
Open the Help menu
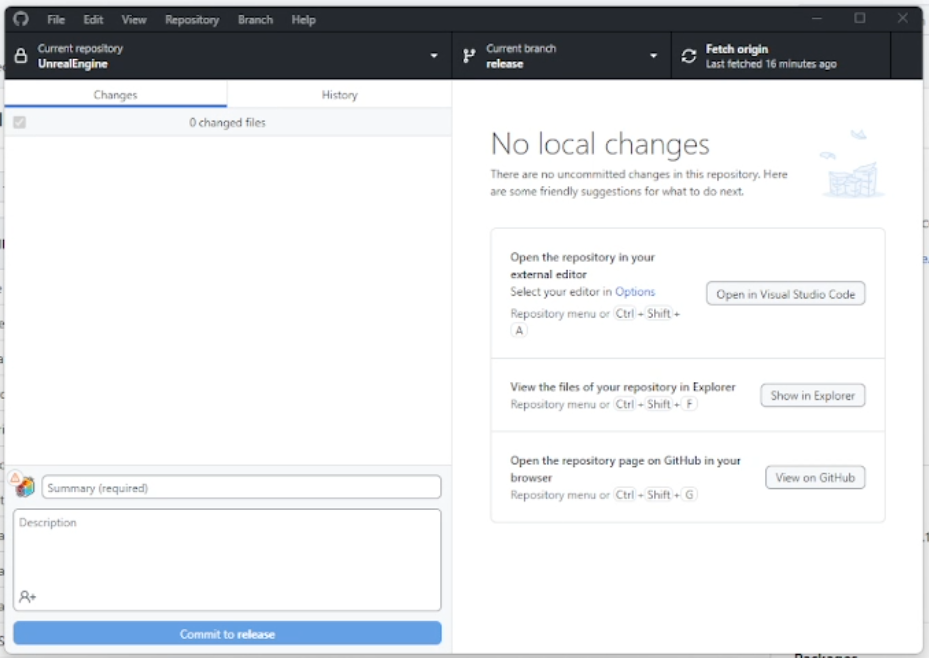tap(303, 20)
